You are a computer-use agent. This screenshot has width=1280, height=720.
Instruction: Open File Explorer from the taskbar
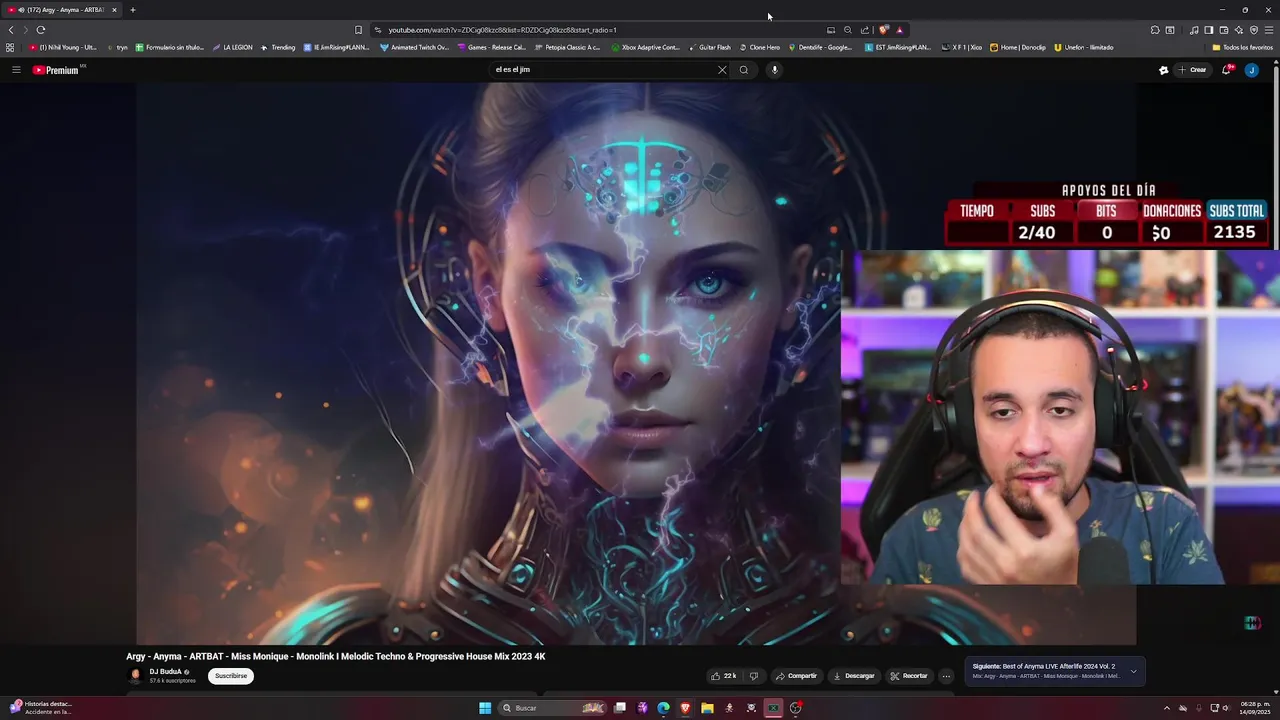pos(707,708)
